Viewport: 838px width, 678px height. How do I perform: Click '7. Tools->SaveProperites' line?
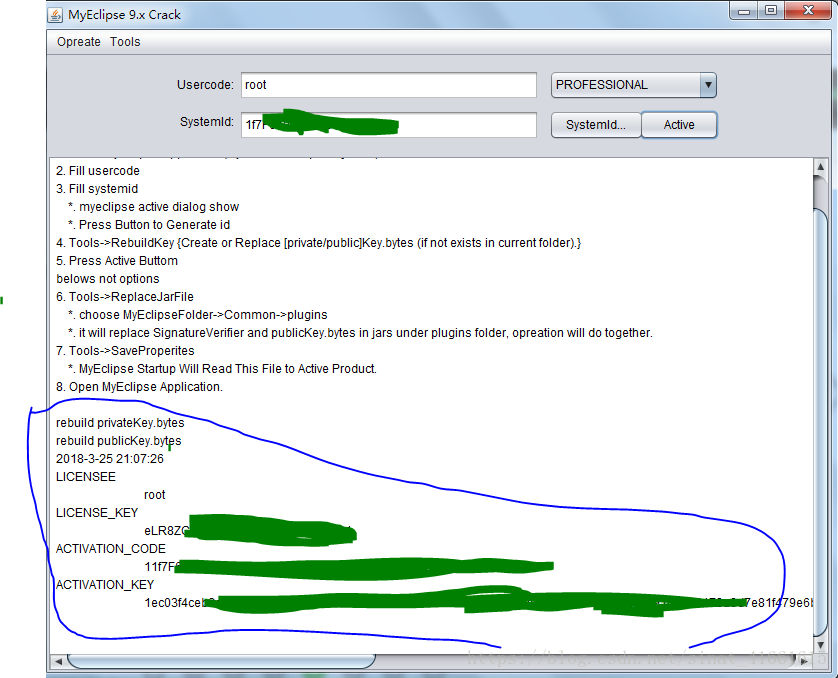125,351
